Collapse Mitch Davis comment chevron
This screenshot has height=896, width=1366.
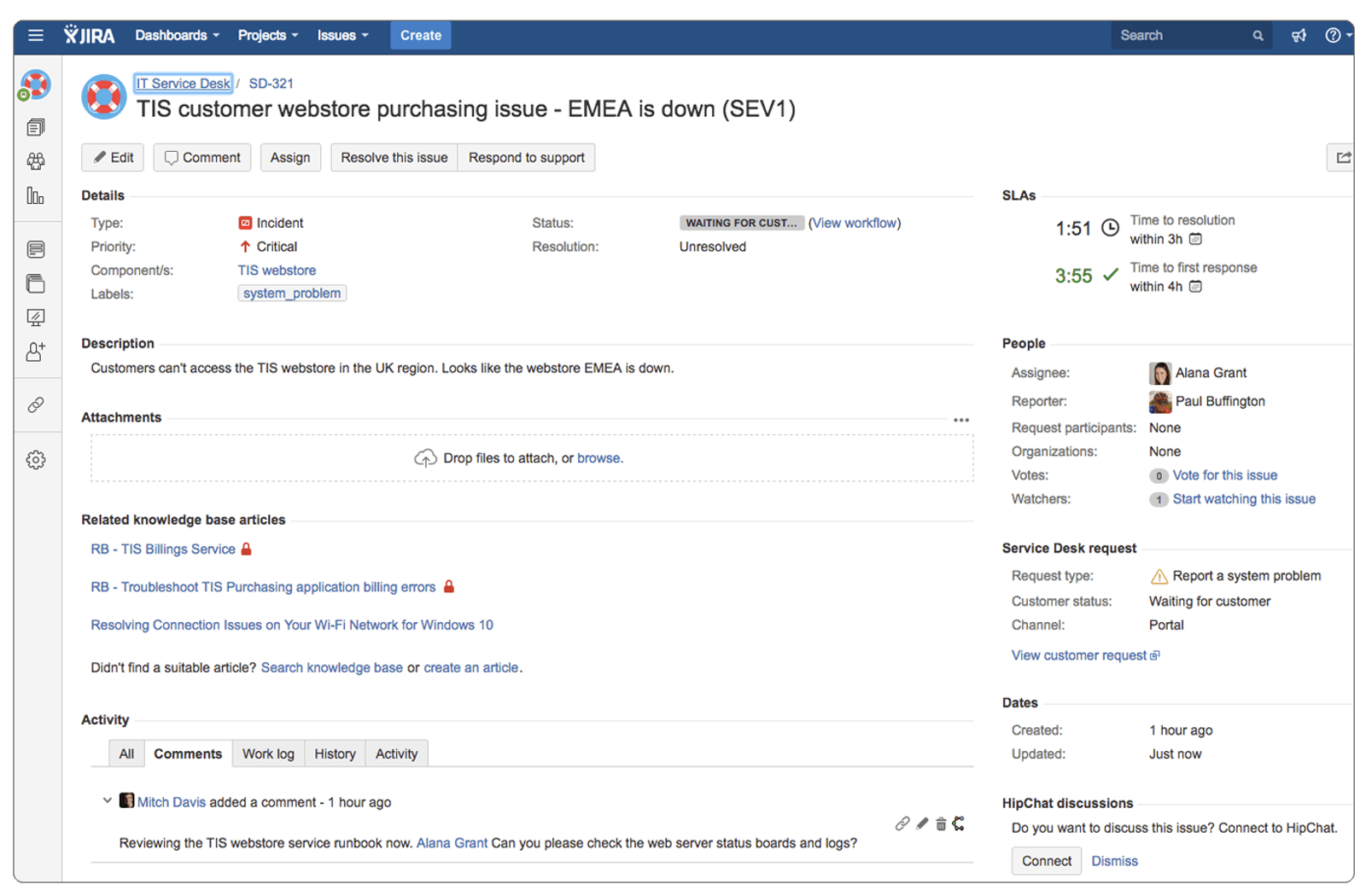point(107,800)
